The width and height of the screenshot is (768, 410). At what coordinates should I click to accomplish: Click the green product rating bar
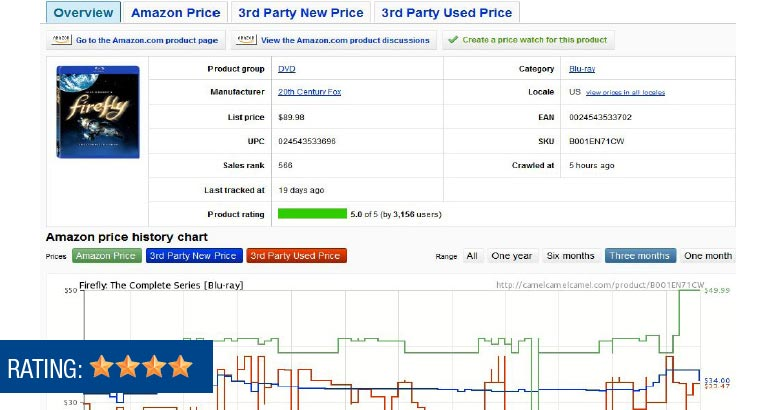312,214
